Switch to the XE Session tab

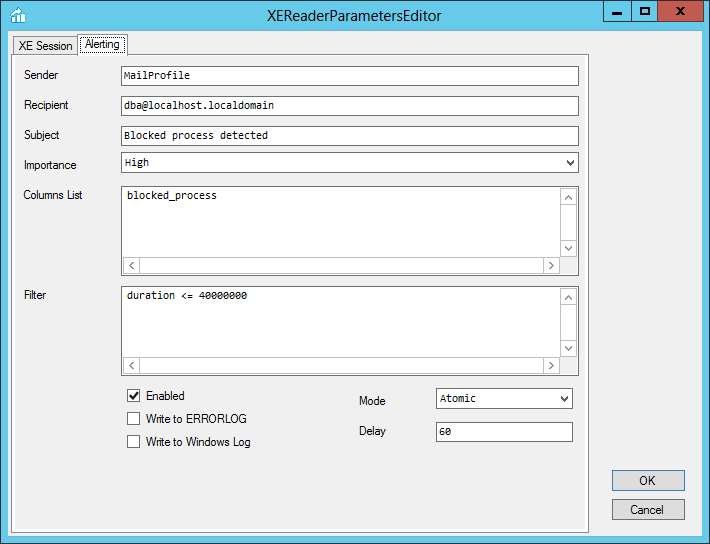pyautogui.click(x=45, y=46)
